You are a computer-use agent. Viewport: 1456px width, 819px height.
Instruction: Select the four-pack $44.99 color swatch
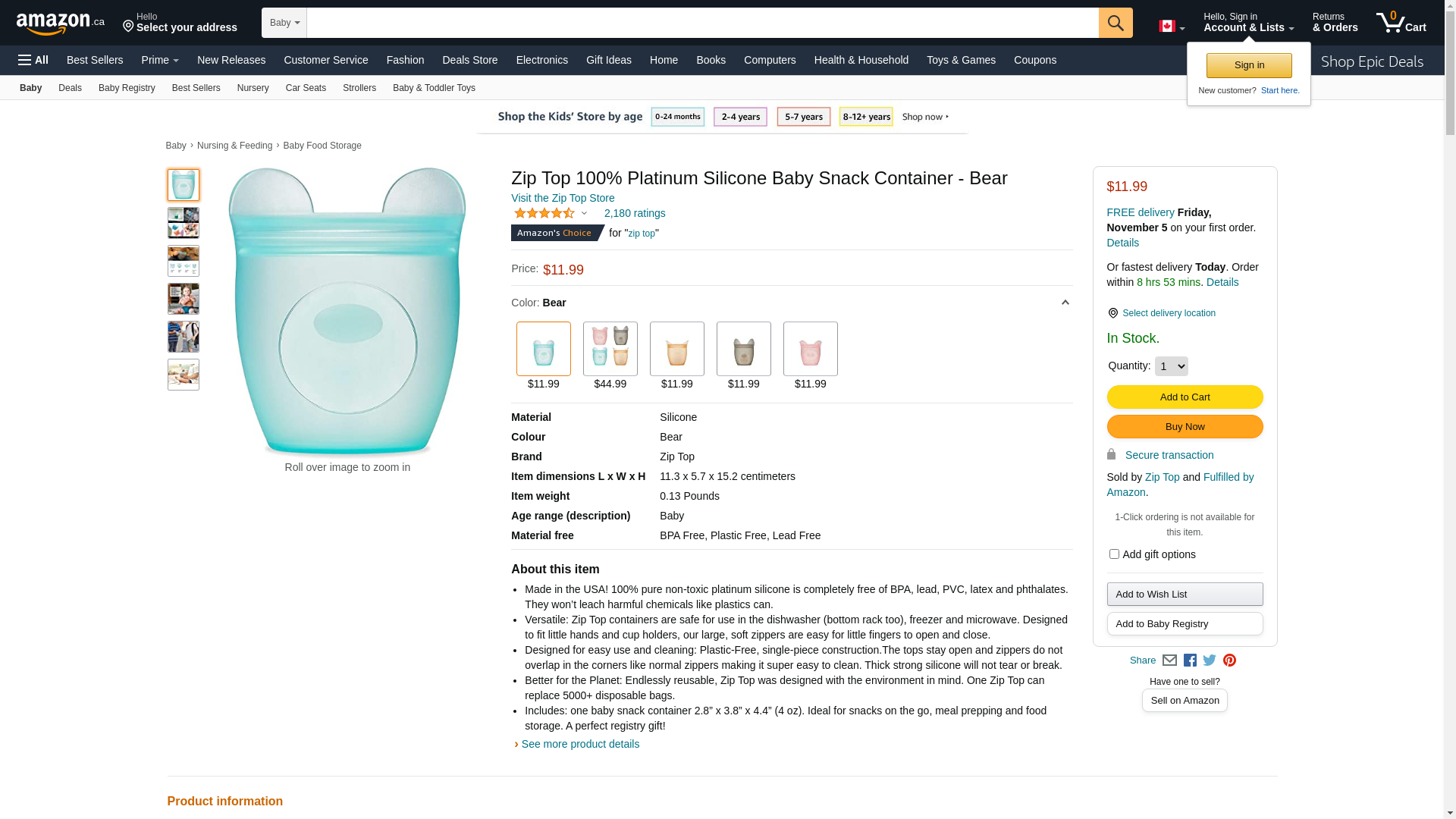pos(610,349)
